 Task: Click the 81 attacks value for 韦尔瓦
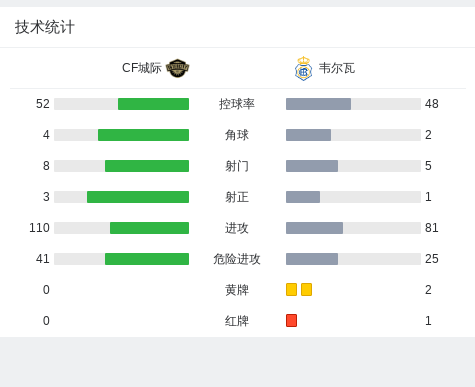coord(432,228)
